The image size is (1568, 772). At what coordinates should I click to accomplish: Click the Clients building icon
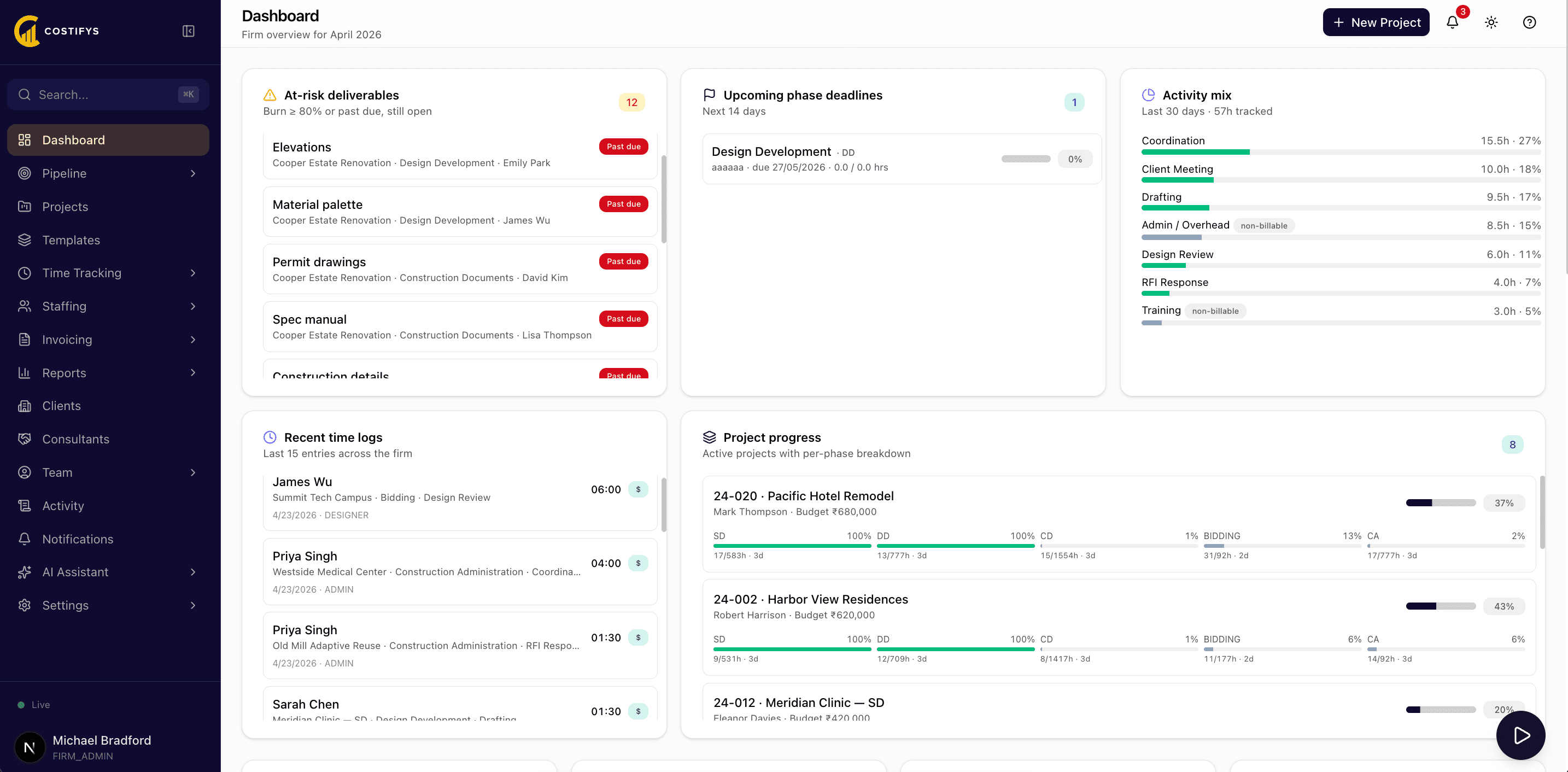25,406
